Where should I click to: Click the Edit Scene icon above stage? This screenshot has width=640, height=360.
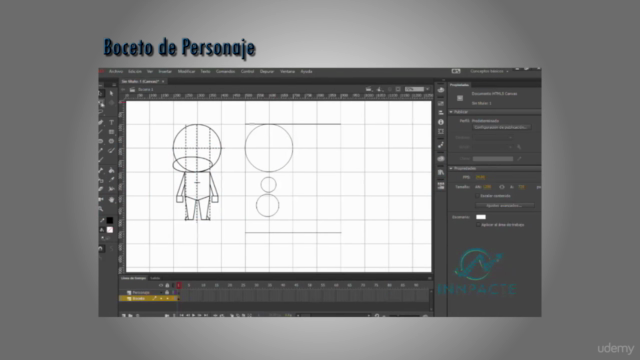coord(369,89)
